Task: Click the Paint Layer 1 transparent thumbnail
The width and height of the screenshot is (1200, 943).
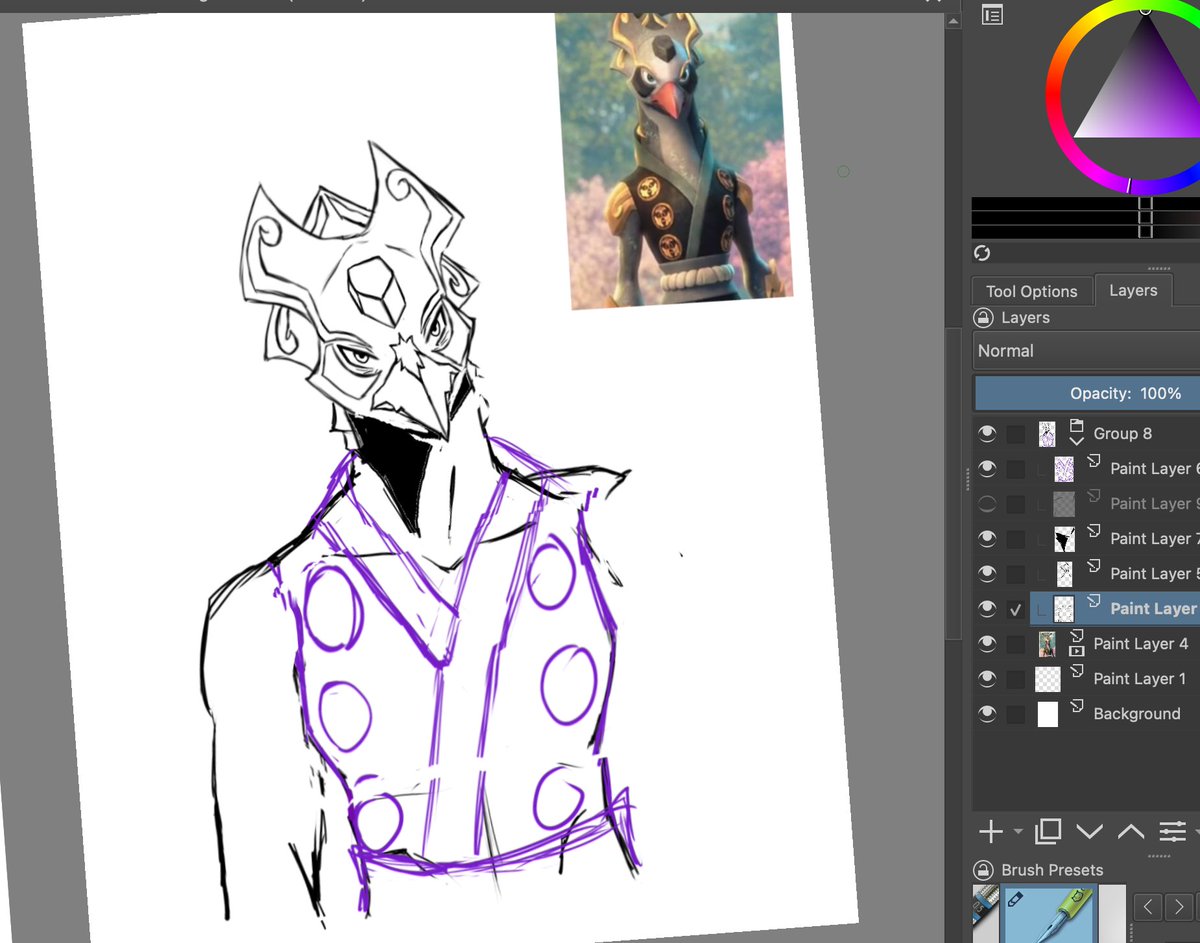Action: [1047, 678]
